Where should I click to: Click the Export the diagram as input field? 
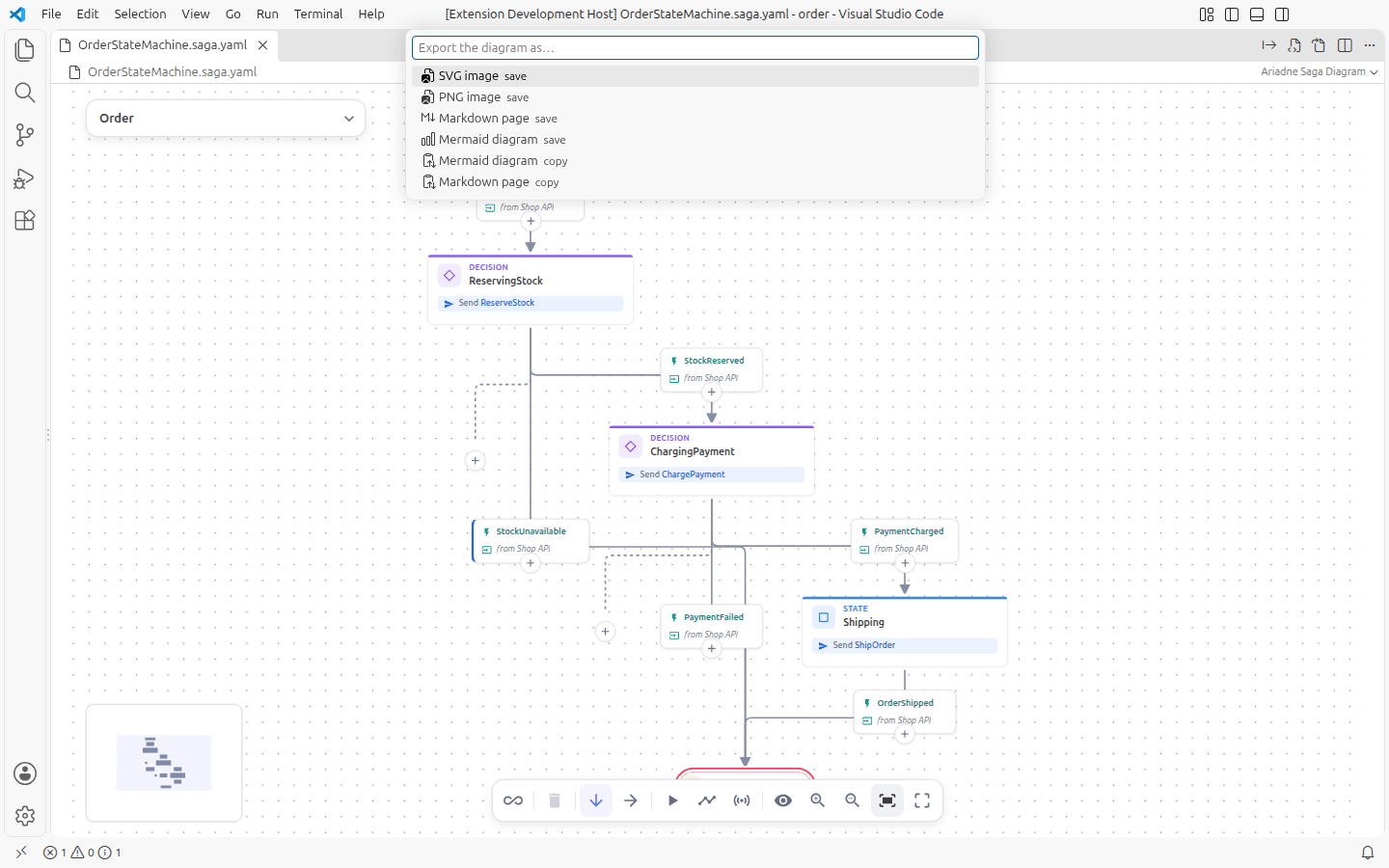point(695,47)
